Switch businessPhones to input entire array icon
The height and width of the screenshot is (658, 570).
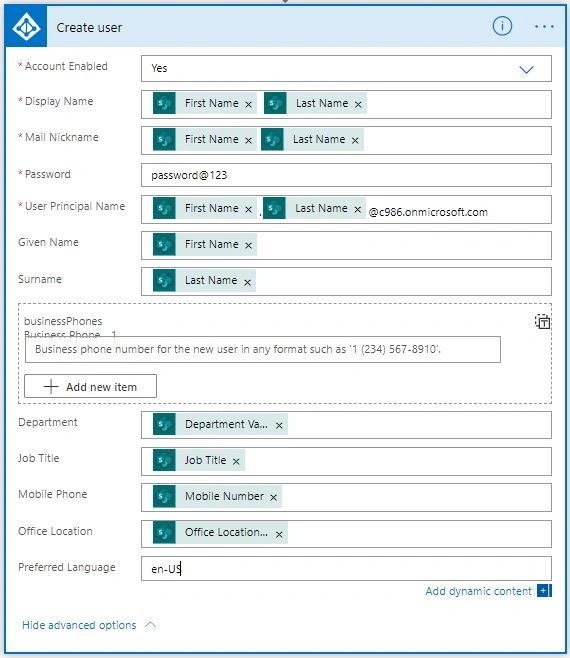542,321
